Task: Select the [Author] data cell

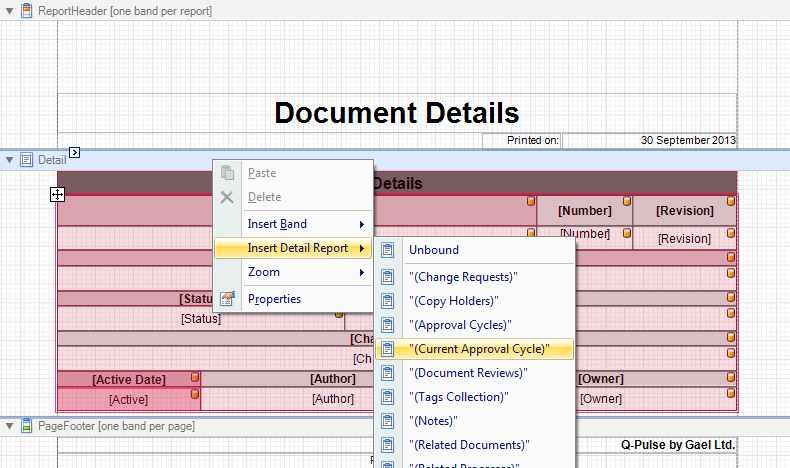Action: (x=333, y=399)
